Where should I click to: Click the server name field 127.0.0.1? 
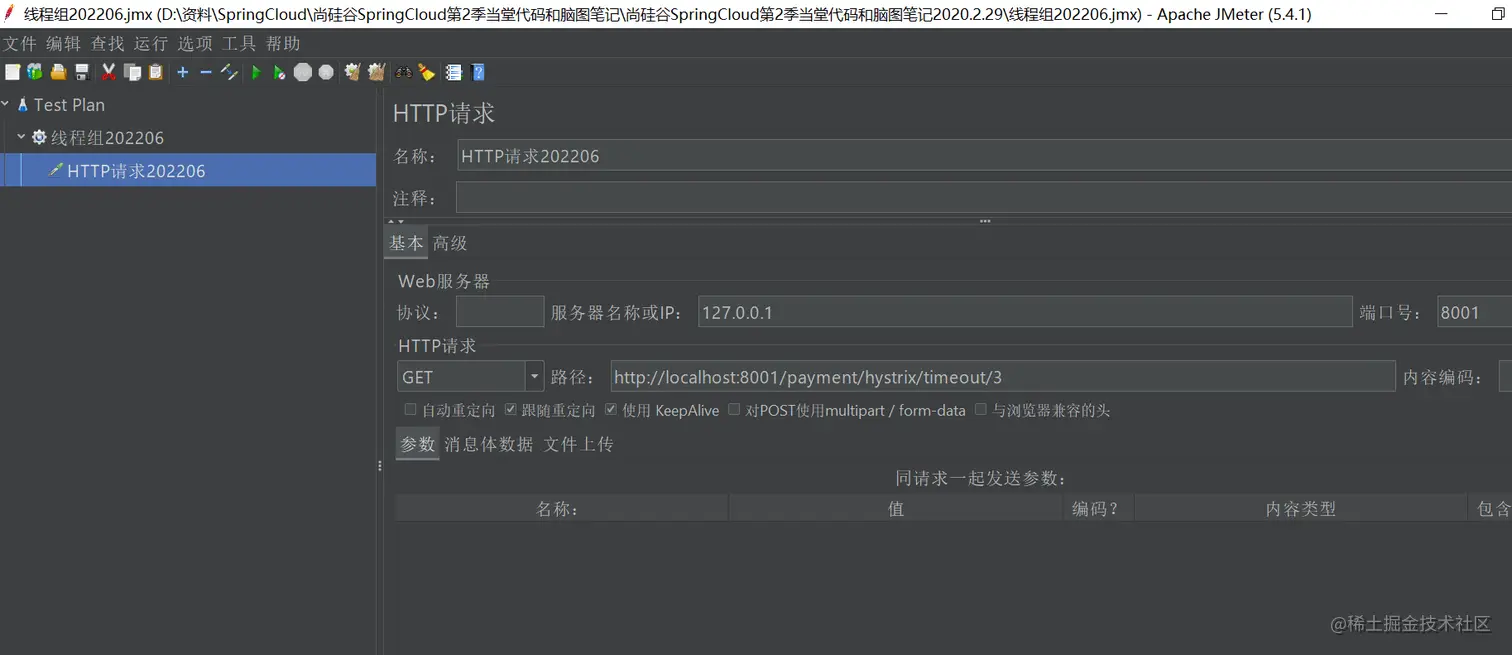pos(1025,312)
